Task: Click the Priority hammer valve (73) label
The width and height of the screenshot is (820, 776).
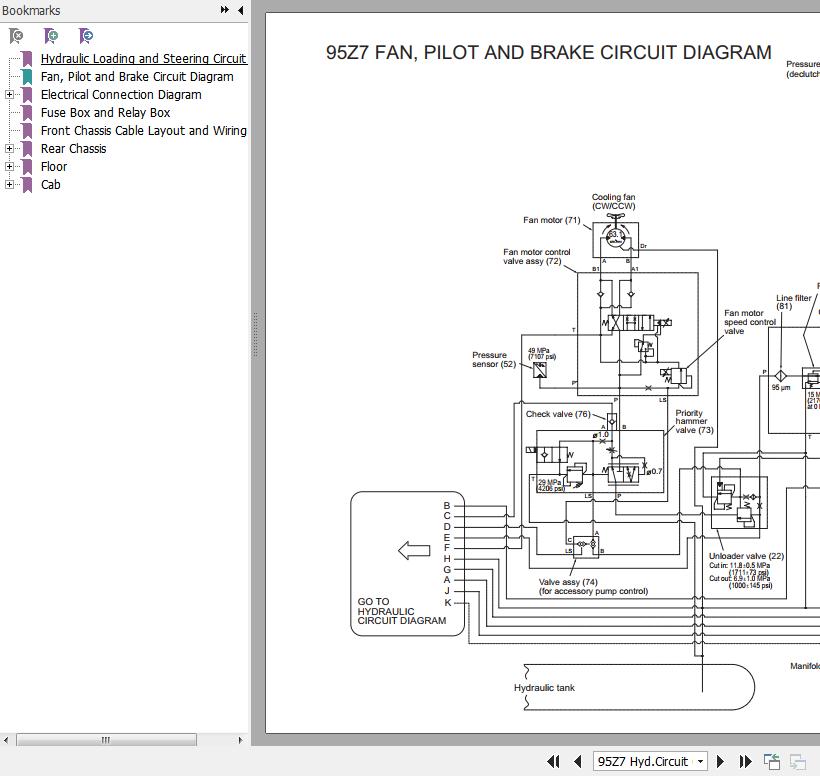Action: point(694,421)
